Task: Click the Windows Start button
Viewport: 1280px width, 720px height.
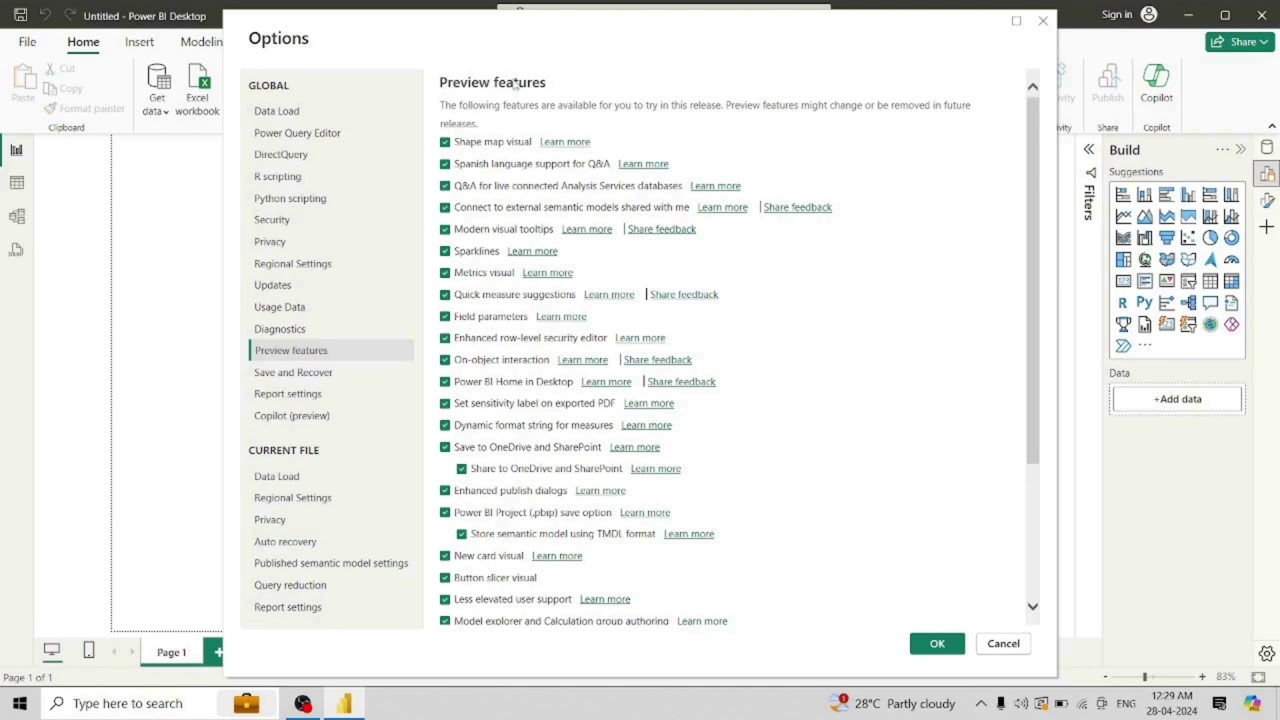Action: (19, 703)
